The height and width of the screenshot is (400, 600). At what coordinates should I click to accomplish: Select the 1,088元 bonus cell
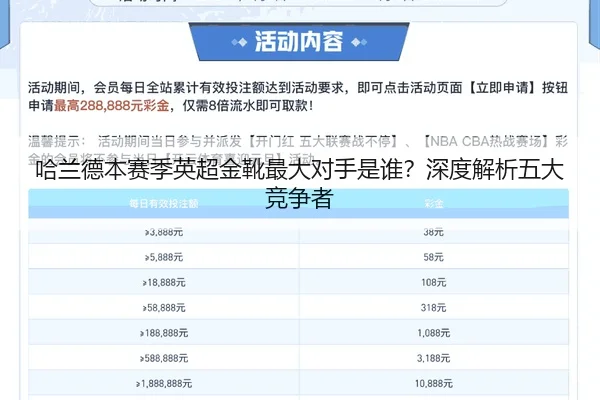[434, 333]
